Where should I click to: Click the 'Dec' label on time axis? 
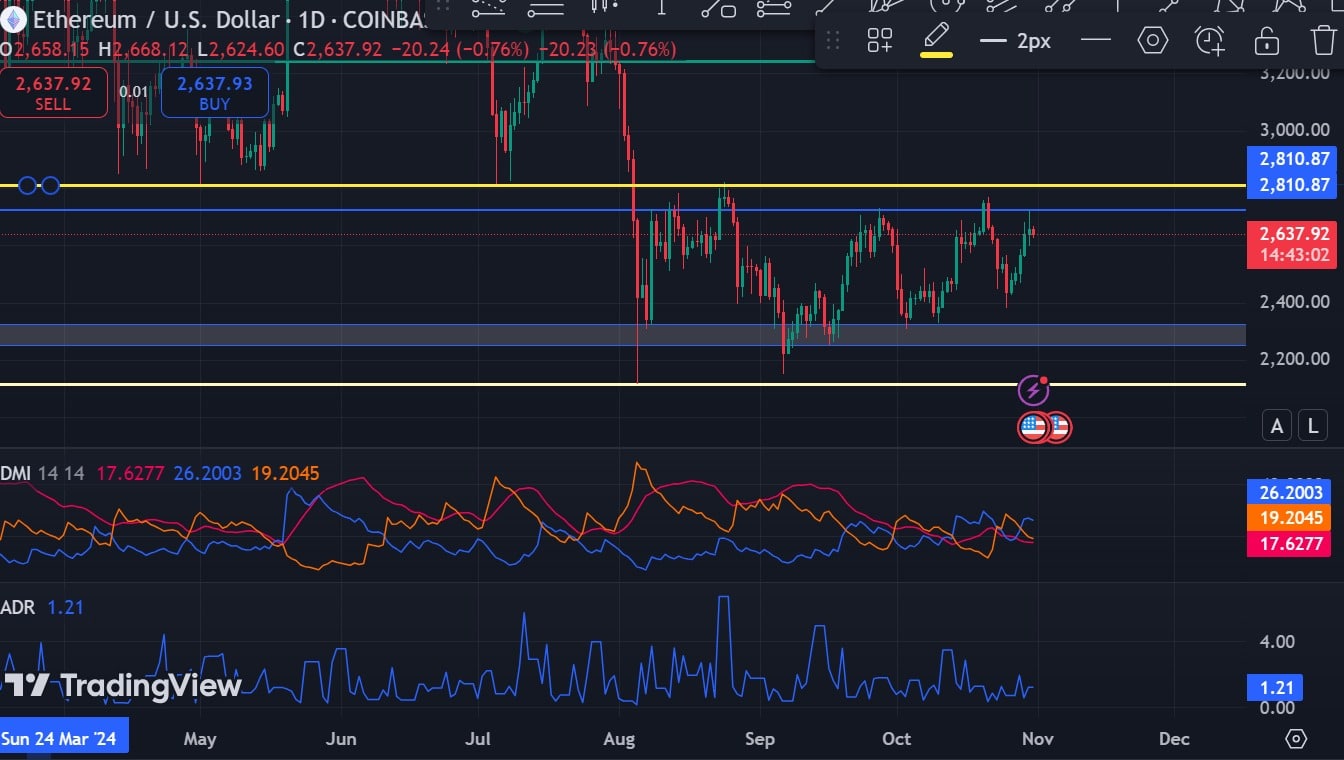pos(1174,739)
